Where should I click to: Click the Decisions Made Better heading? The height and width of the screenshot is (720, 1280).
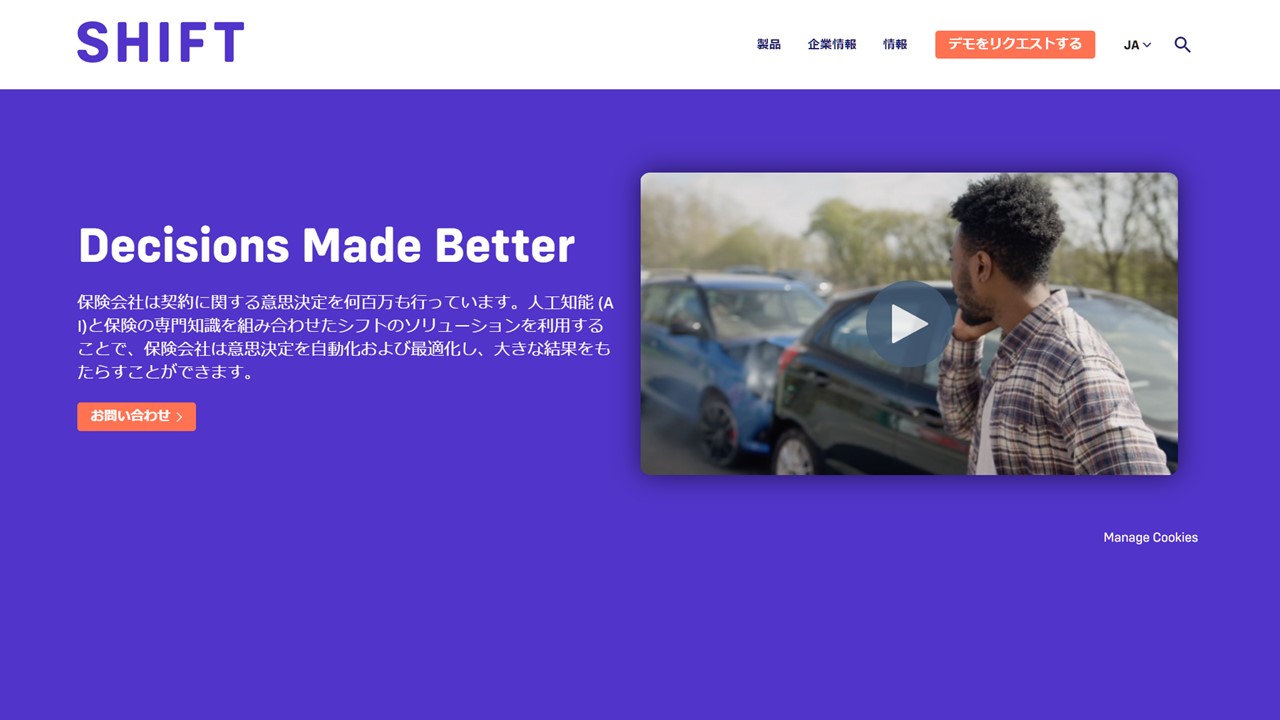[x=326, y=245]
